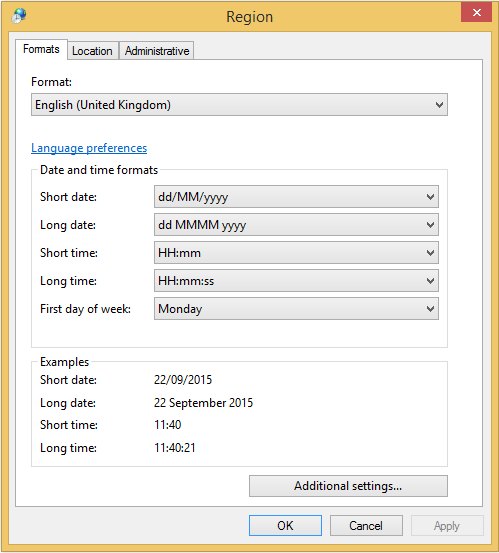Expand the English (United Kingdom) format dropdown

pyautogui.click(x=239, y=105)
